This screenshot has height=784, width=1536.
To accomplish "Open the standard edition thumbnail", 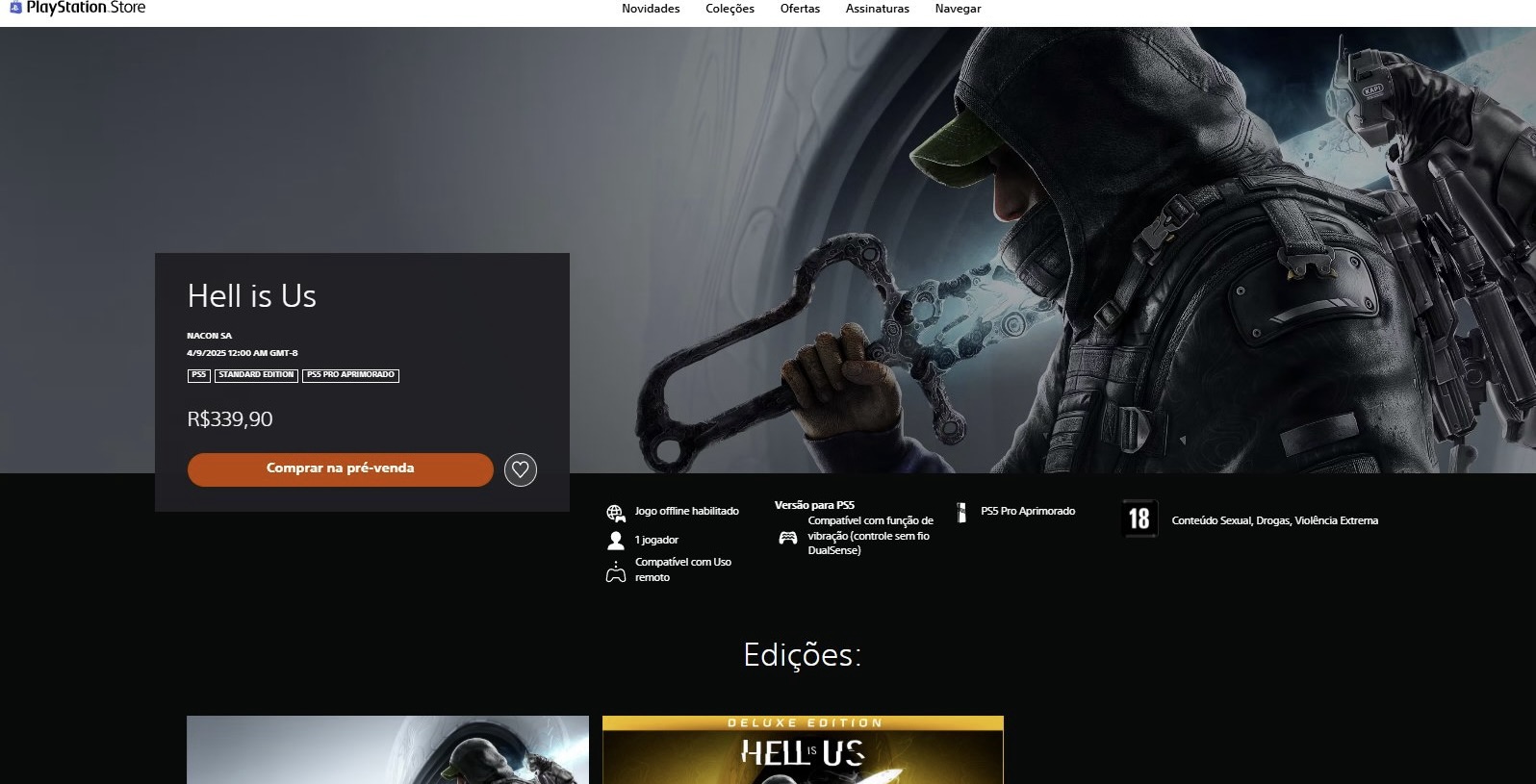I will point(388,749).
